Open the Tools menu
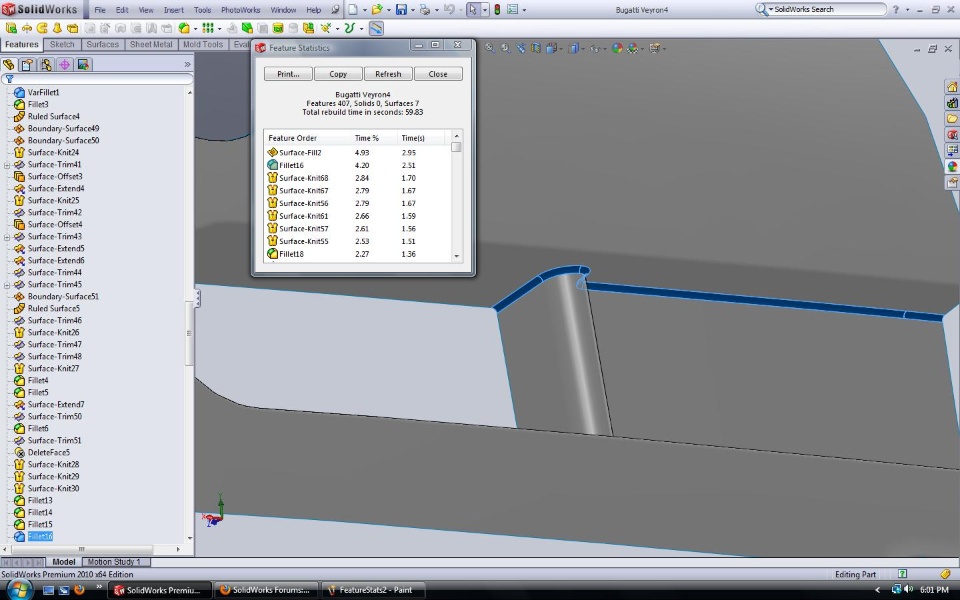 point(202,10)
